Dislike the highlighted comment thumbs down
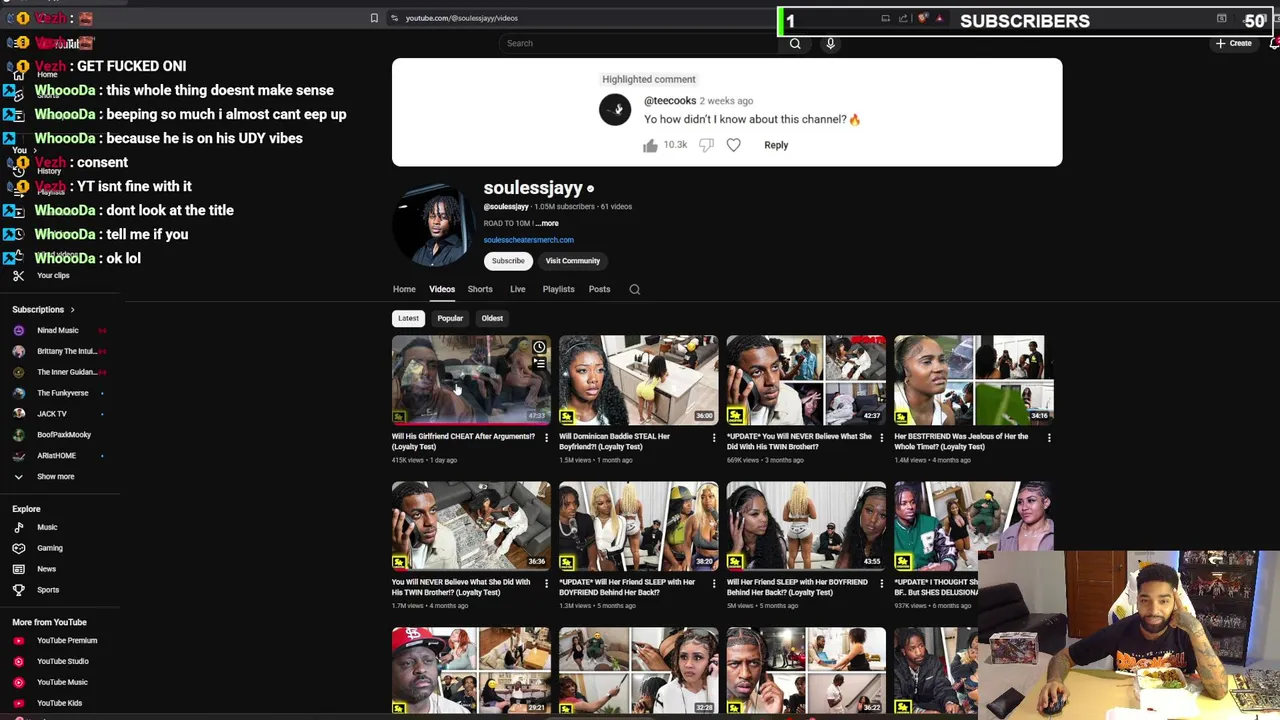 (706, 145)
